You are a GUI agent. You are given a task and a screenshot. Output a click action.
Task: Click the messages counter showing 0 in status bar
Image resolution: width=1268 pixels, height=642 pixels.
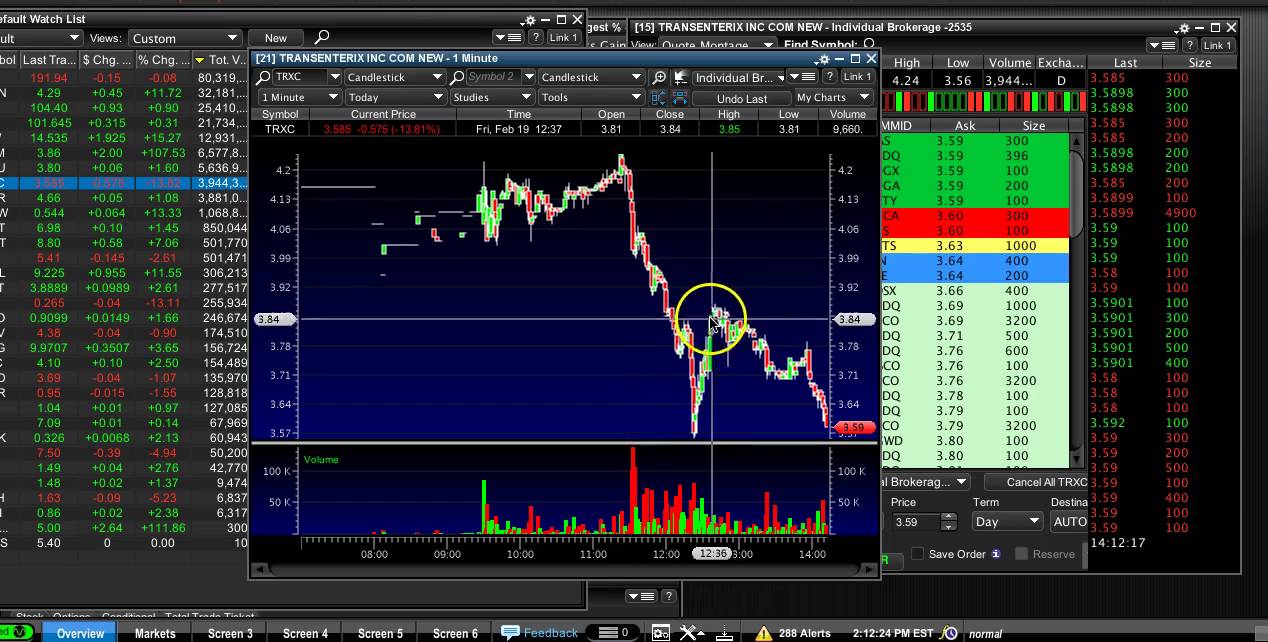[614, 632]
